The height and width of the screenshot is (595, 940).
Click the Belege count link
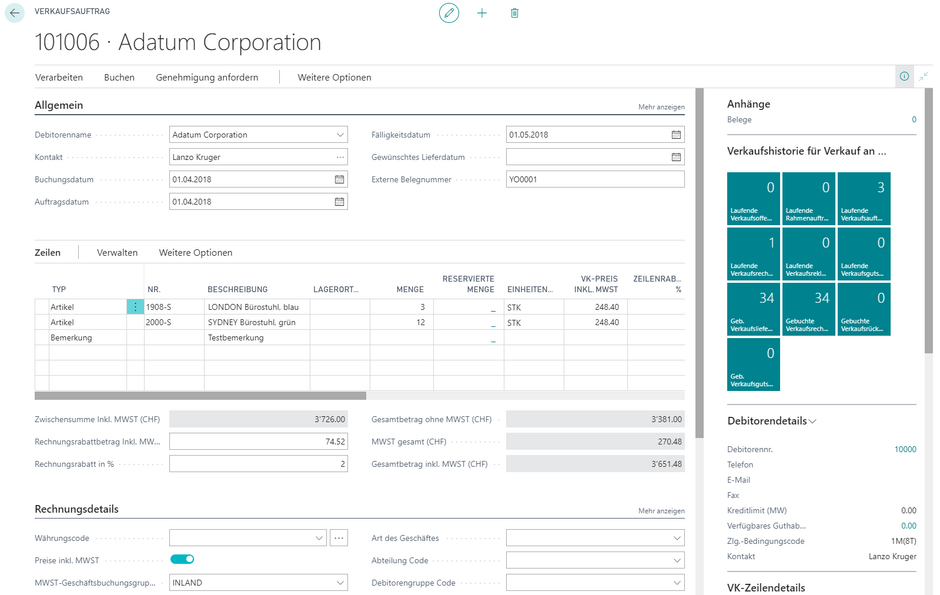click(914, 119)
